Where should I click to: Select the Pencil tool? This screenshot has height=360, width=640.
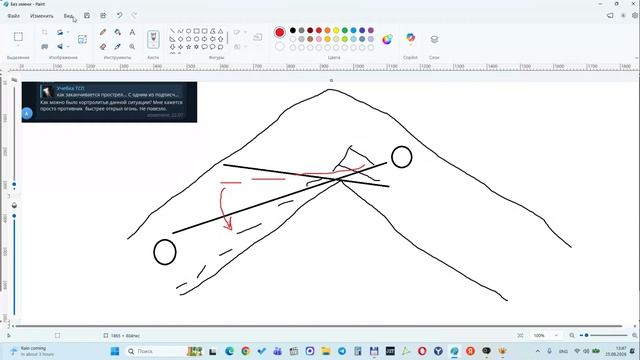[103, 32]
